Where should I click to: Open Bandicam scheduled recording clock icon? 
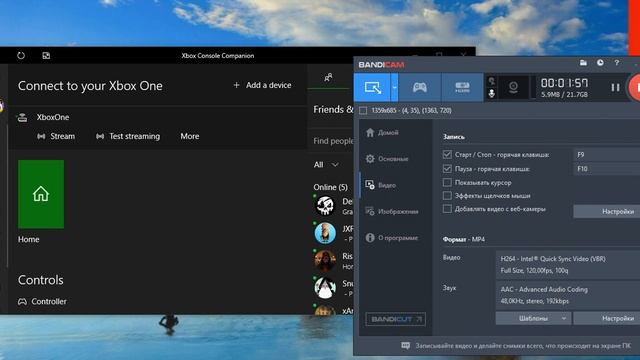(600, 63)
